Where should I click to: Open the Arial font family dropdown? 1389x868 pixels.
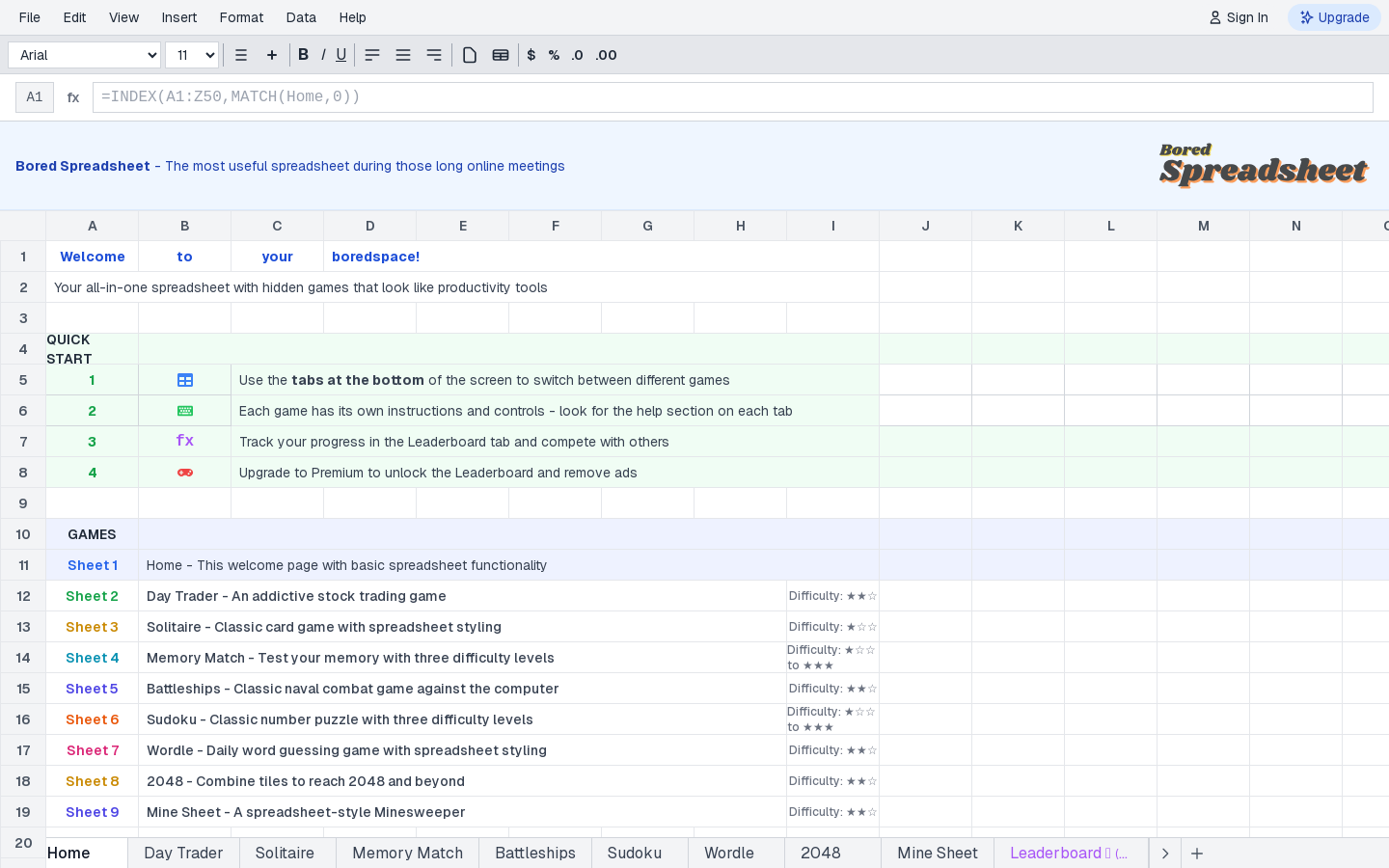84,55
